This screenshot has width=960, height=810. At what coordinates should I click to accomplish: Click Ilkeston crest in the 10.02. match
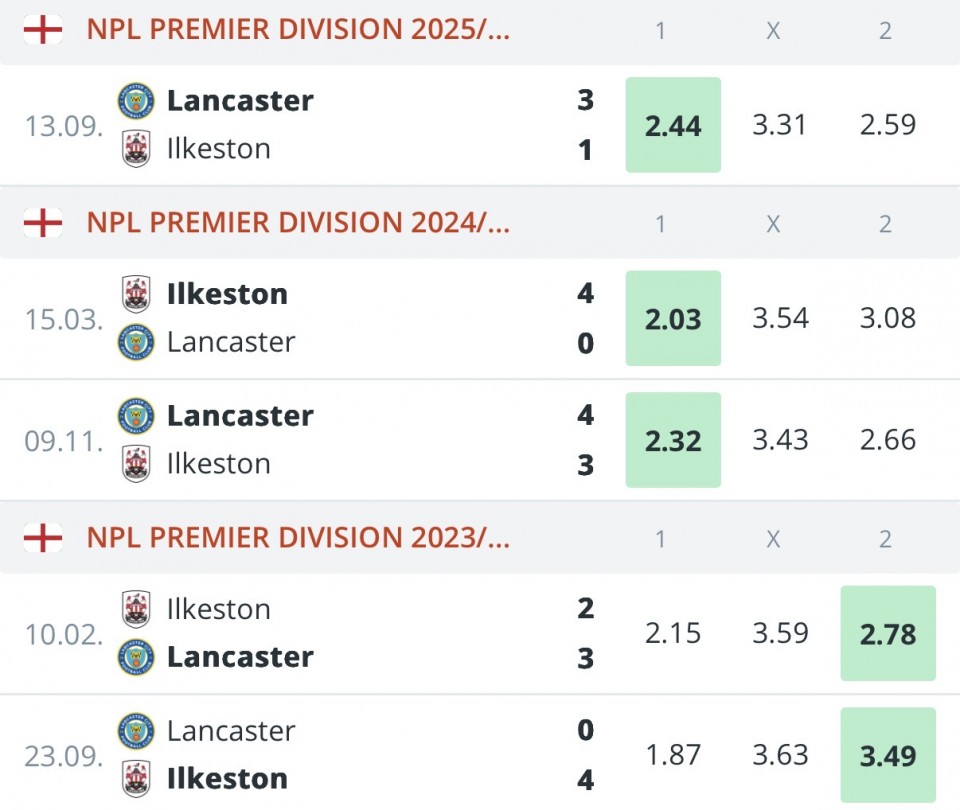click(136, 609)
